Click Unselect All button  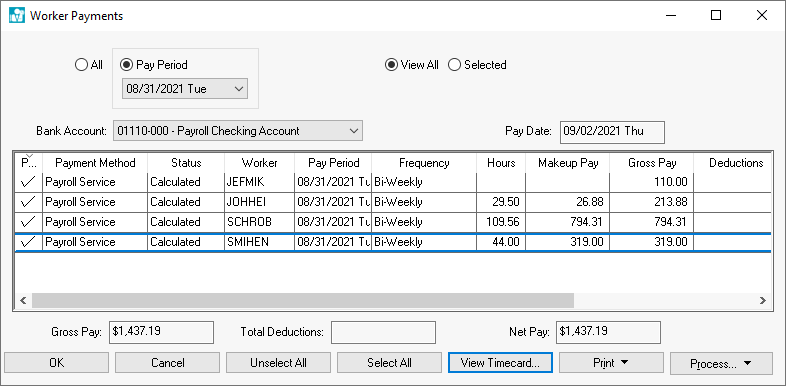278,363
